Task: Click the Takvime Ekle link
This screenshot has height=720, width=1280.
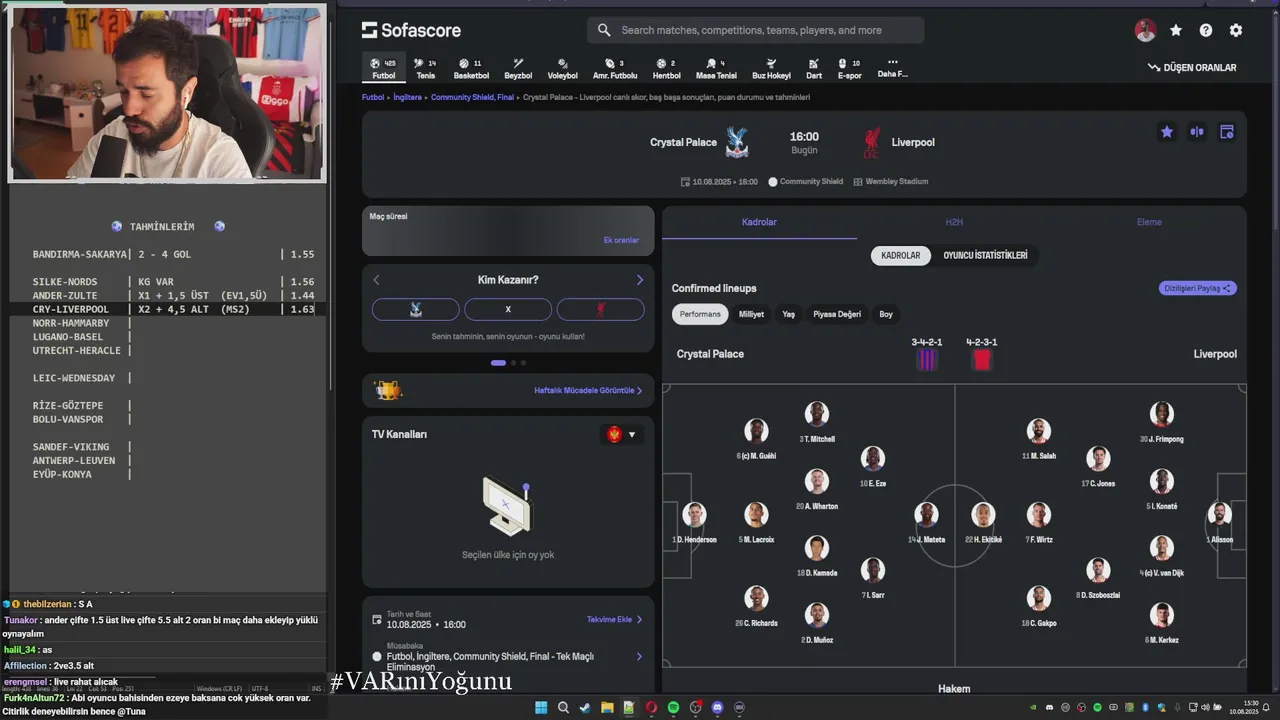Action: coord(614,620)
